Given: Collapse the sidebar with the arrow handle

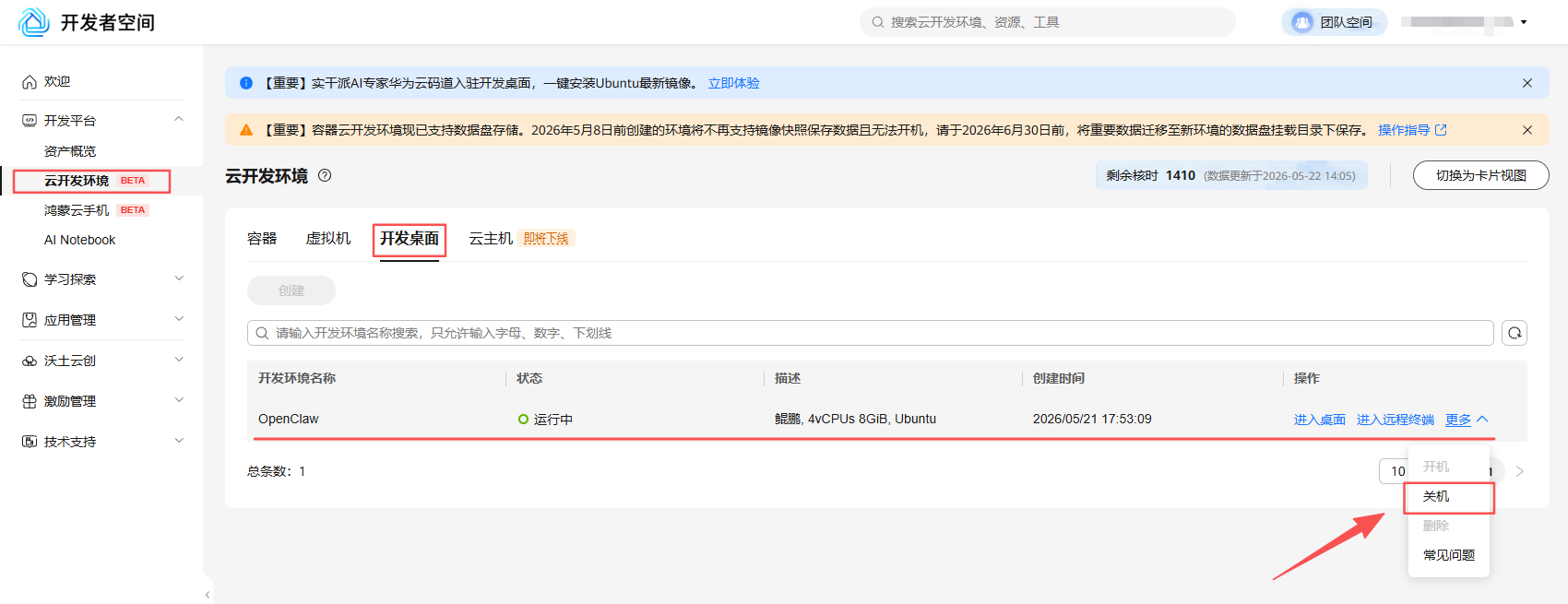Looking at the screenshot, I should pyautogui.click(x=208, y=595).
